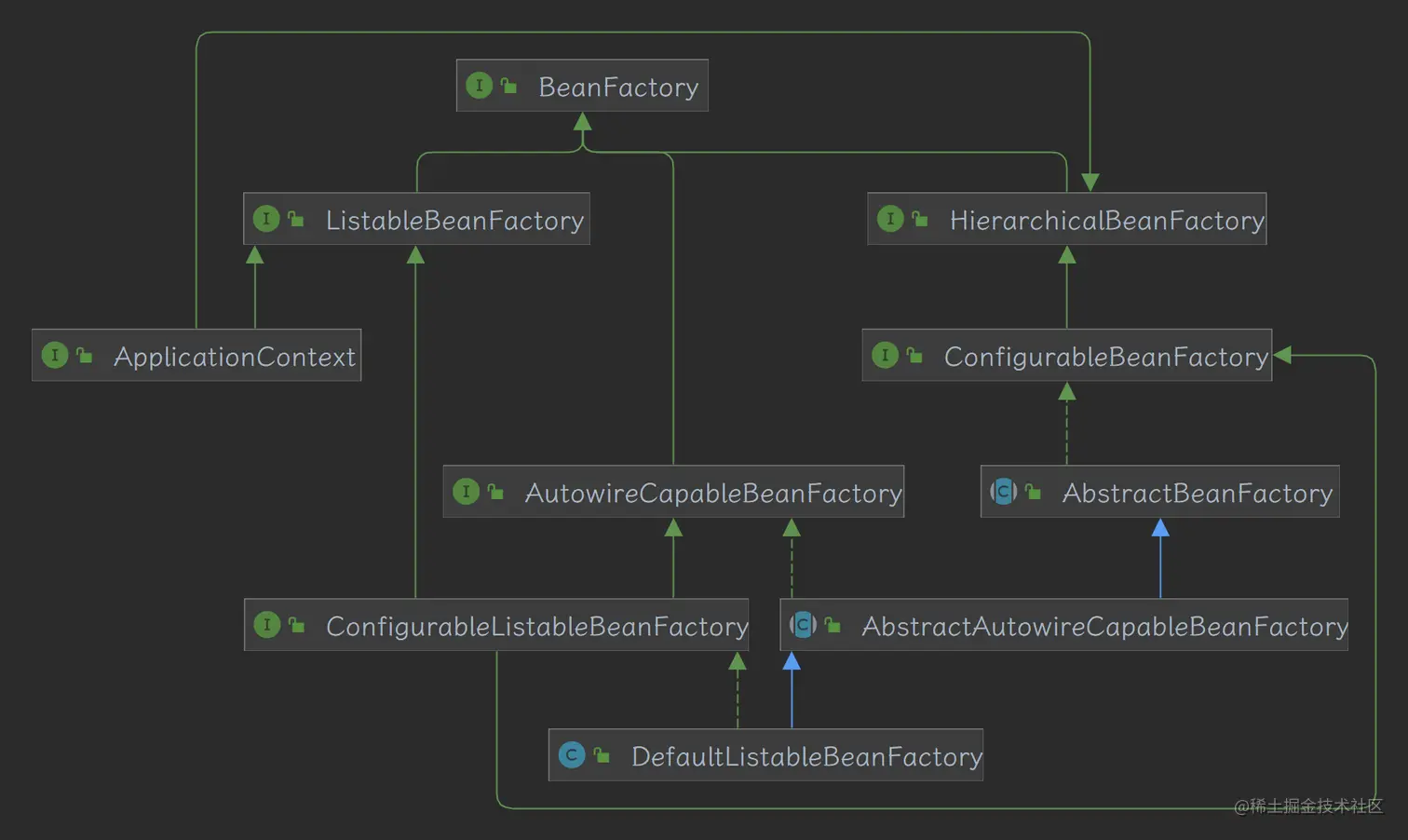Select the AbstractBeanFactory node label
The height and width of the screenshot is (840, 1408).
click(1198, 493)
